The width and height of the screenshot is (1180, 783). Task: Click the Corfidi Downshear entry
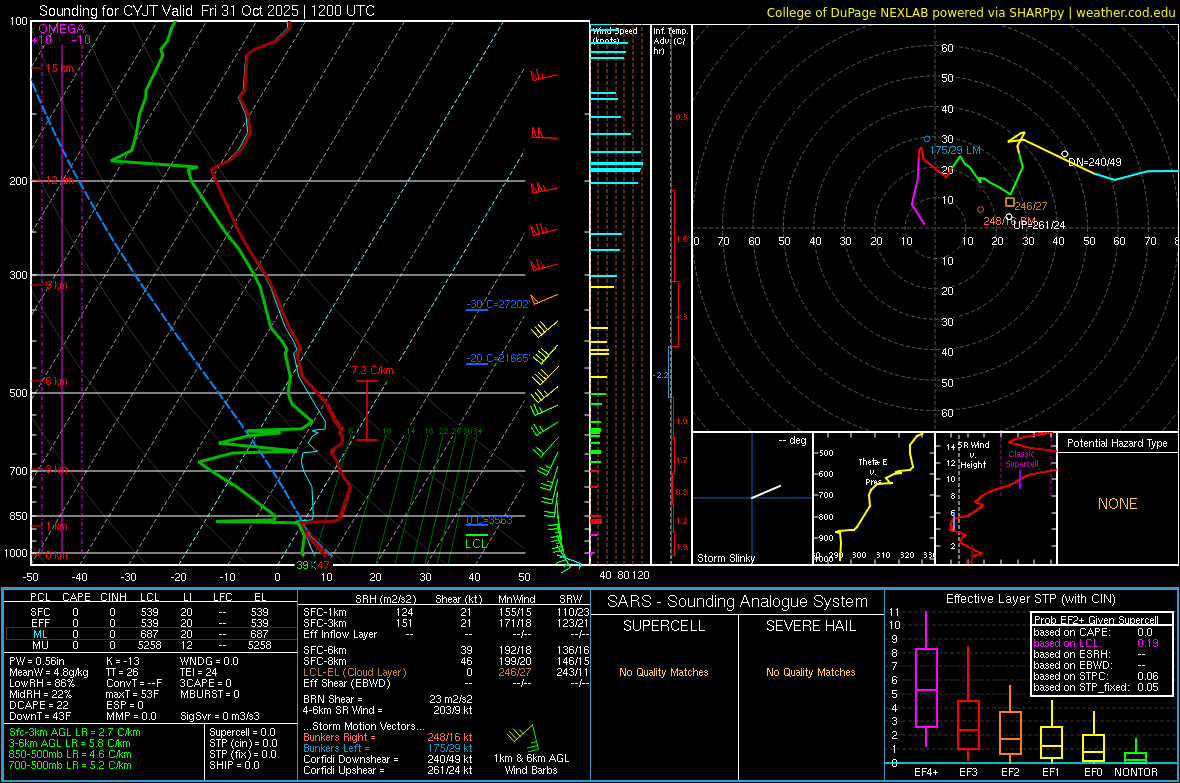[388, 759]
